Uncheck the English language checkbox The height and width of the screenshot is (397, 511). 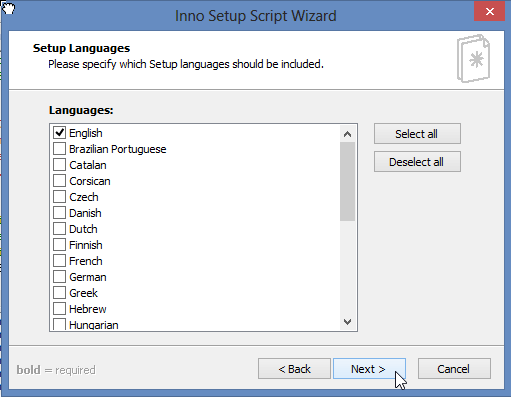[59, 133]
